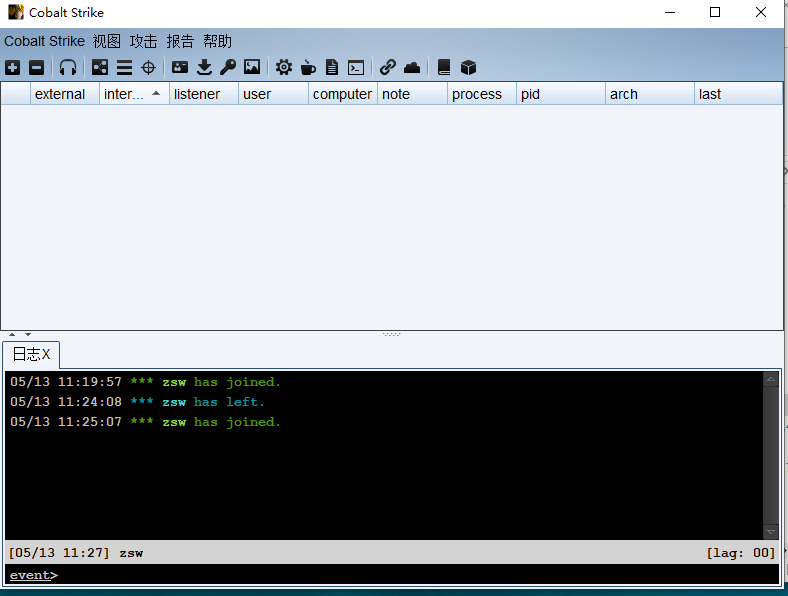Collapse bottom pane with down arrow
The width and height of the screenshot is (788, 596).
pos(28,334)
